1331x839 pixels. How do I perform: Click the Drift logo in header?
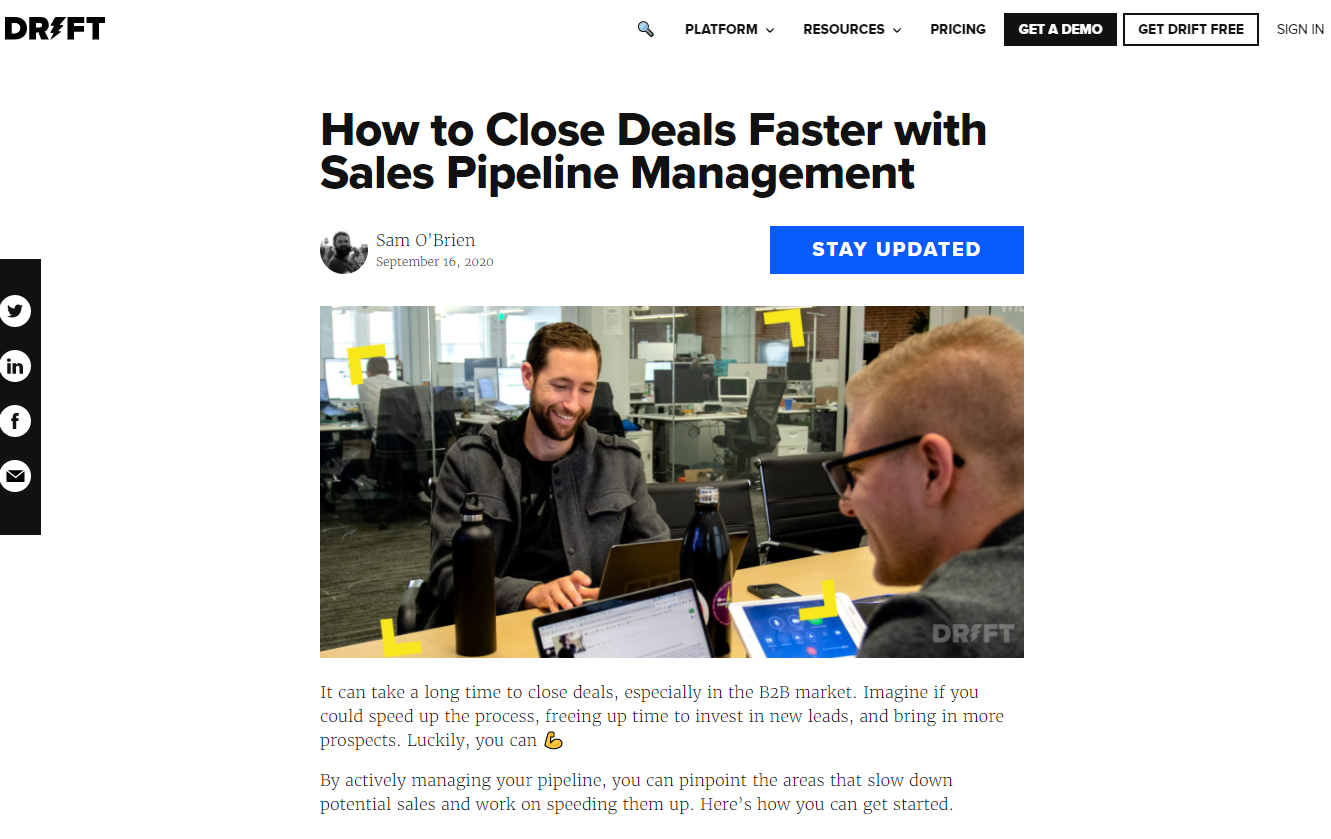click(x=54, y=29)
